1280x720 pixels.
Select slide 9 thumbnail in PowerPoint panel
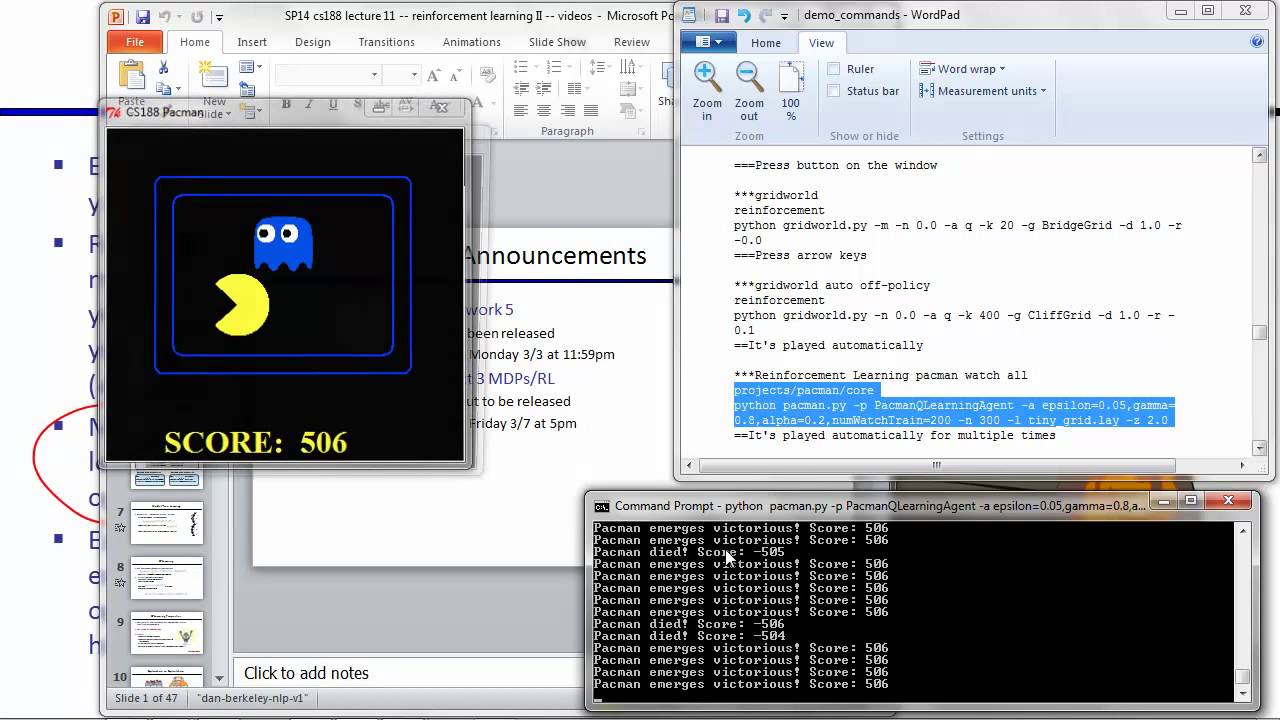click(166, 633)
